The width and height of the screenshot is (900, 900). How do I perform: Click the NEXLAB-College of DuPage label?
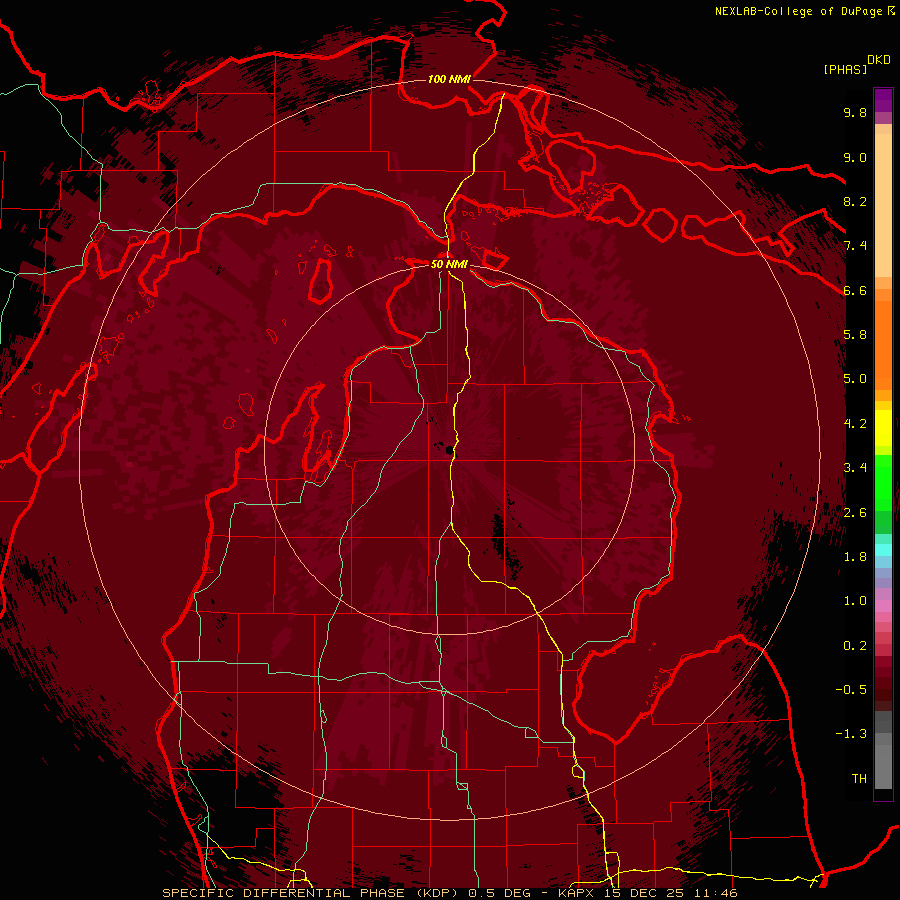pos(804,11)
